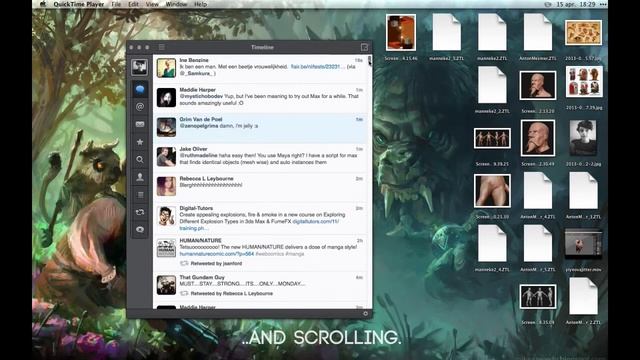Click Grim Van de Poel's avatar
Screen dimensions: 640x360
point(166,127)
